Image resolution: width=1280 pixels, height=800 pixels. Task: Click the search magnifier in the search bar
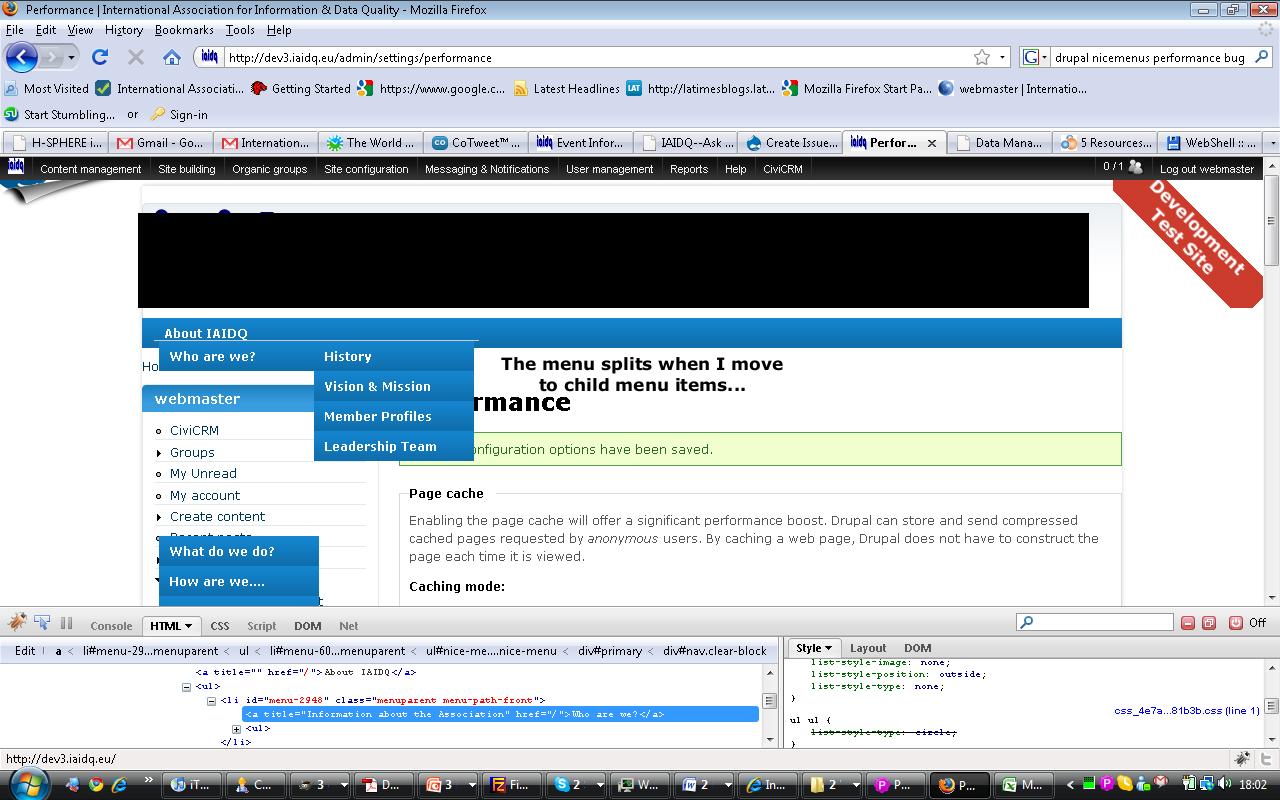[1262, 58]
